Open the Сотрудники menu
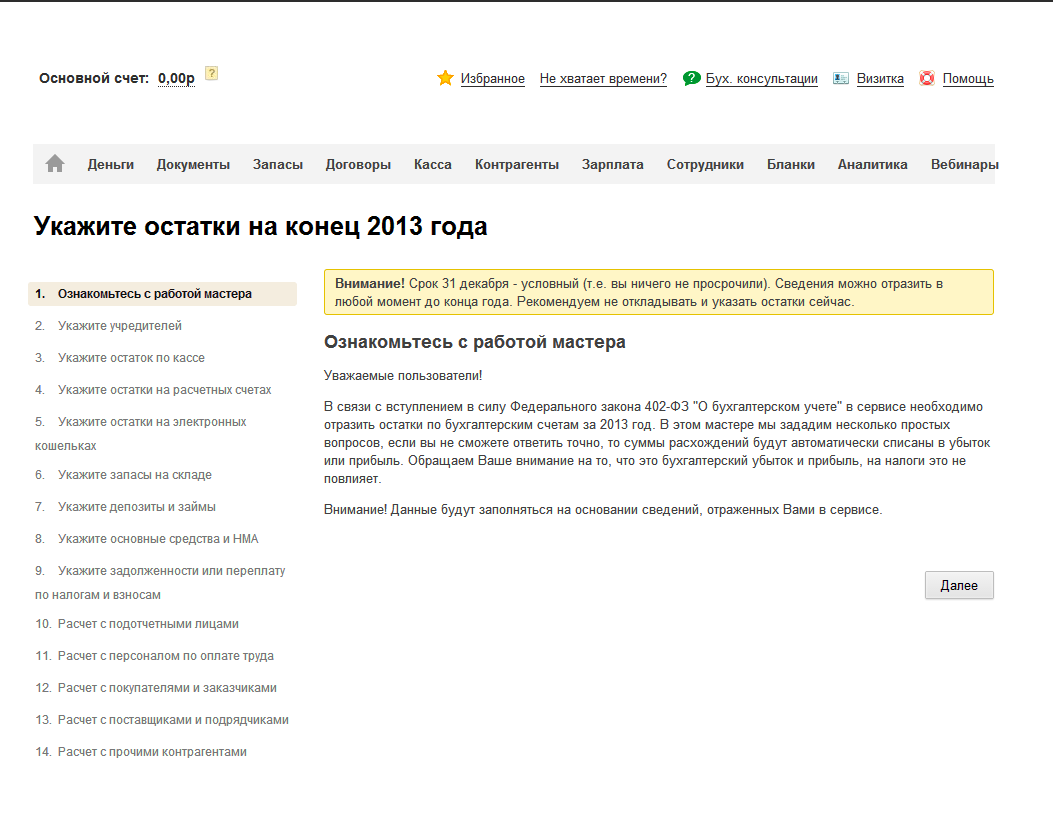 [705, 165]
